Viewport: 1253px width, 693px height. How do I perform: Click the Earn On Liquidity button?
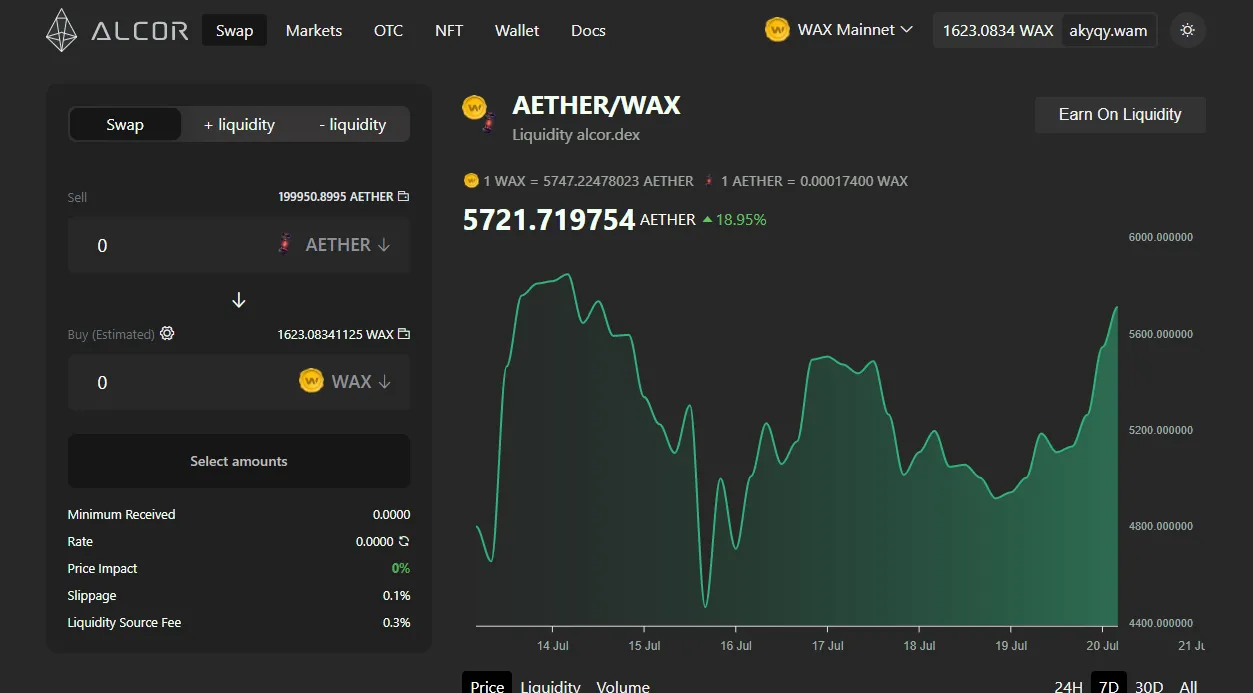coord(1120,114)
